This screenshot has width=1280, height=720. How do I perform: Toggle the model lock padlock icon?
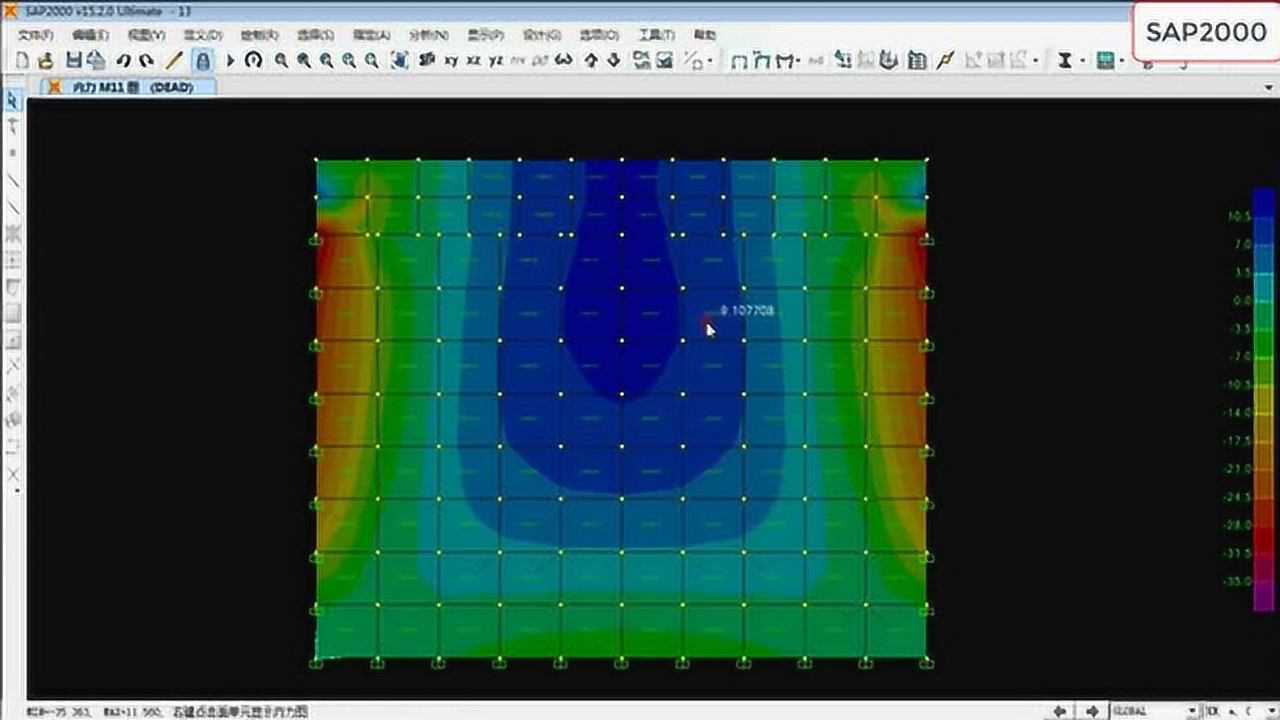pos(202,60)
